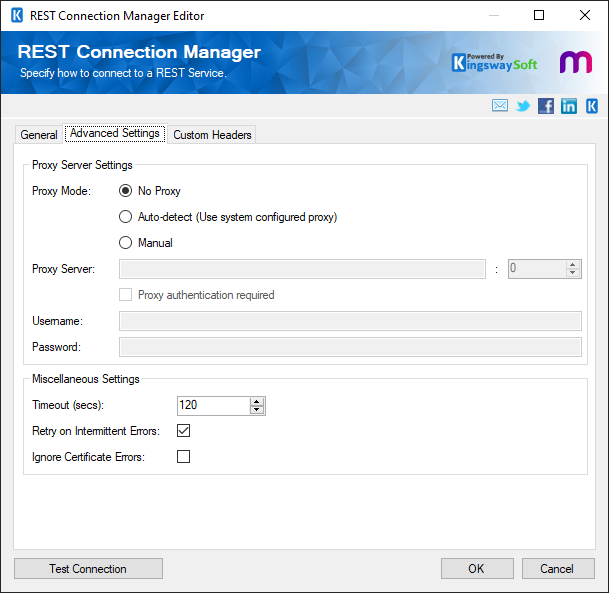Maximize the REST Connection Manager Editor window
609x593 pixels.
[539, 15]
